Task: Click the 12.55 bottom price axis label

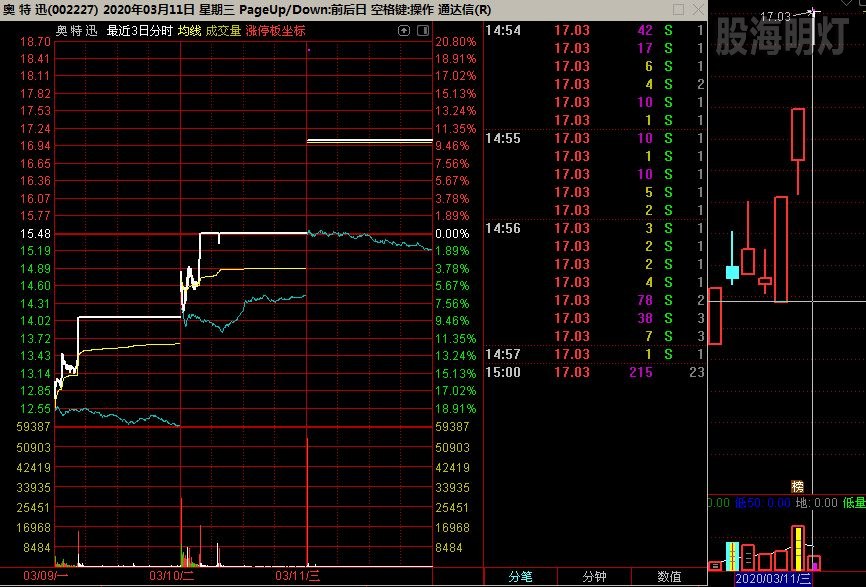Action: pos(35,409)
